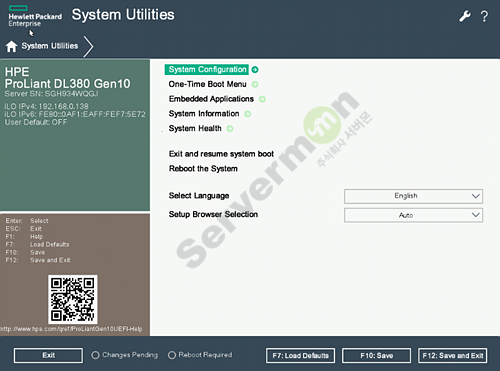Click F10: Save button
This screenshot has width=500, height=371.
coord(376,355)
